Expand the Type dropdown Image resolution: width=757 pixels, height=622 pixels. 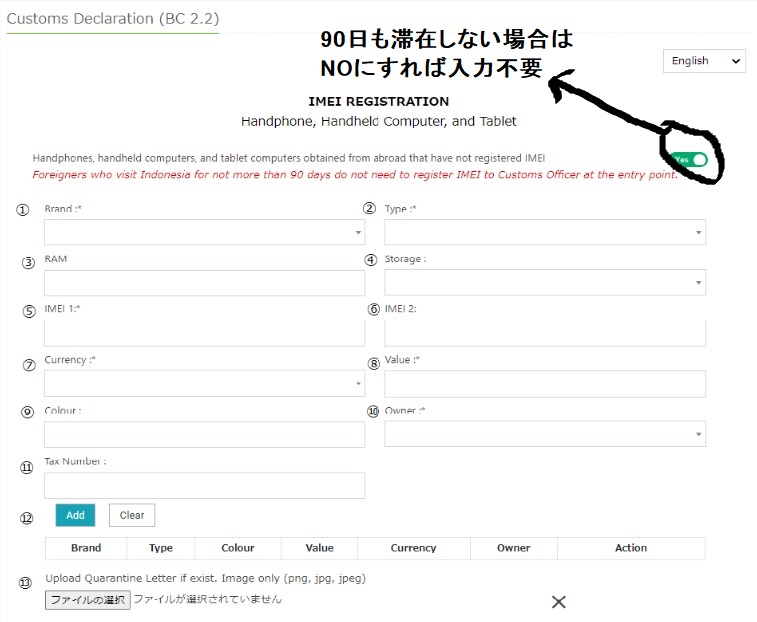coord(544,232)
